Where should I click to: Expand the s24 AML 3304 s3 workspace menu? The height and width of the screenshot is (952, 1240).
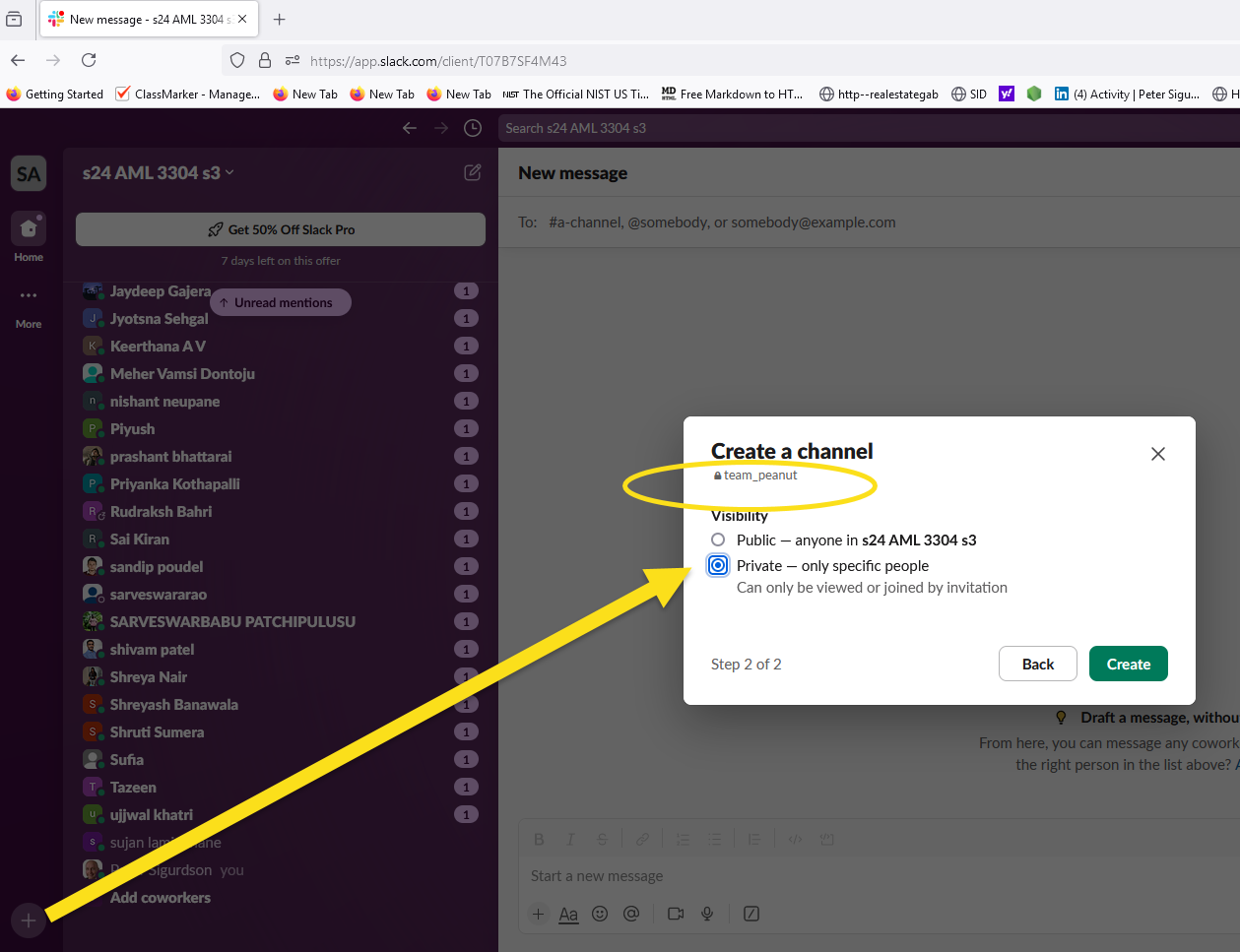pos(159,172)
